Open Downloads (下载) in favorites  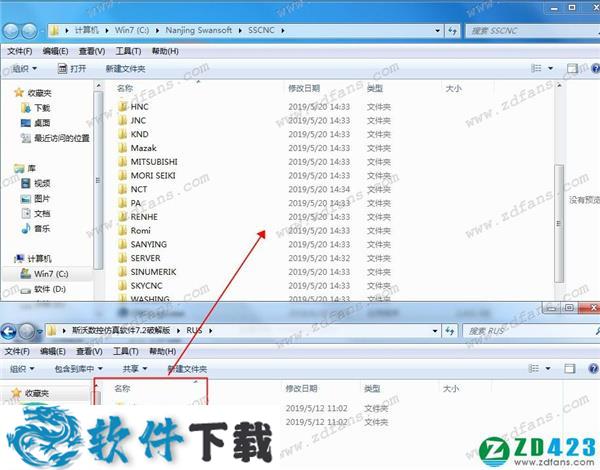(36, 108)
